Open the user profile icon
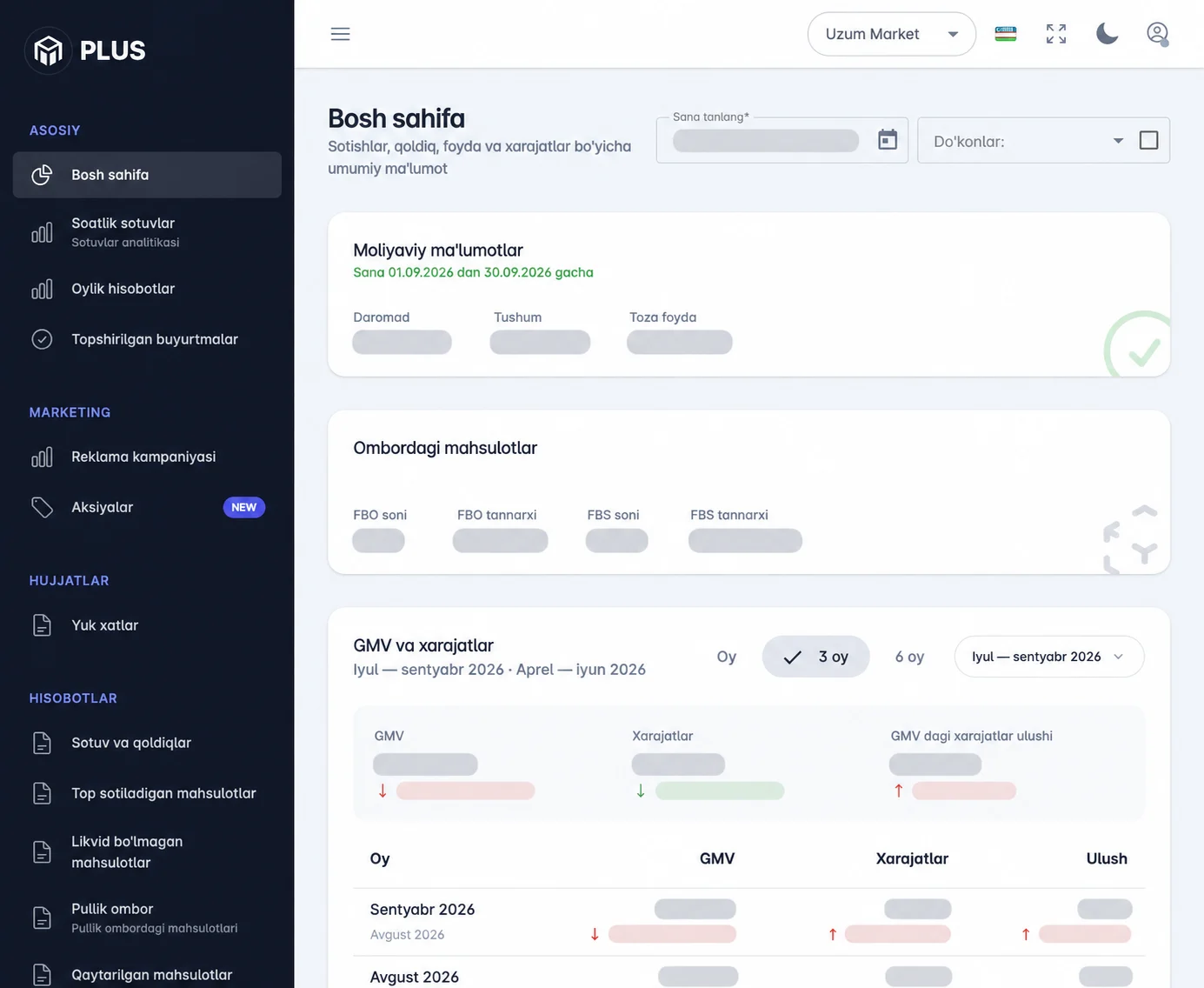This screenshot has width=1204, height=988. pos(1157,34)
